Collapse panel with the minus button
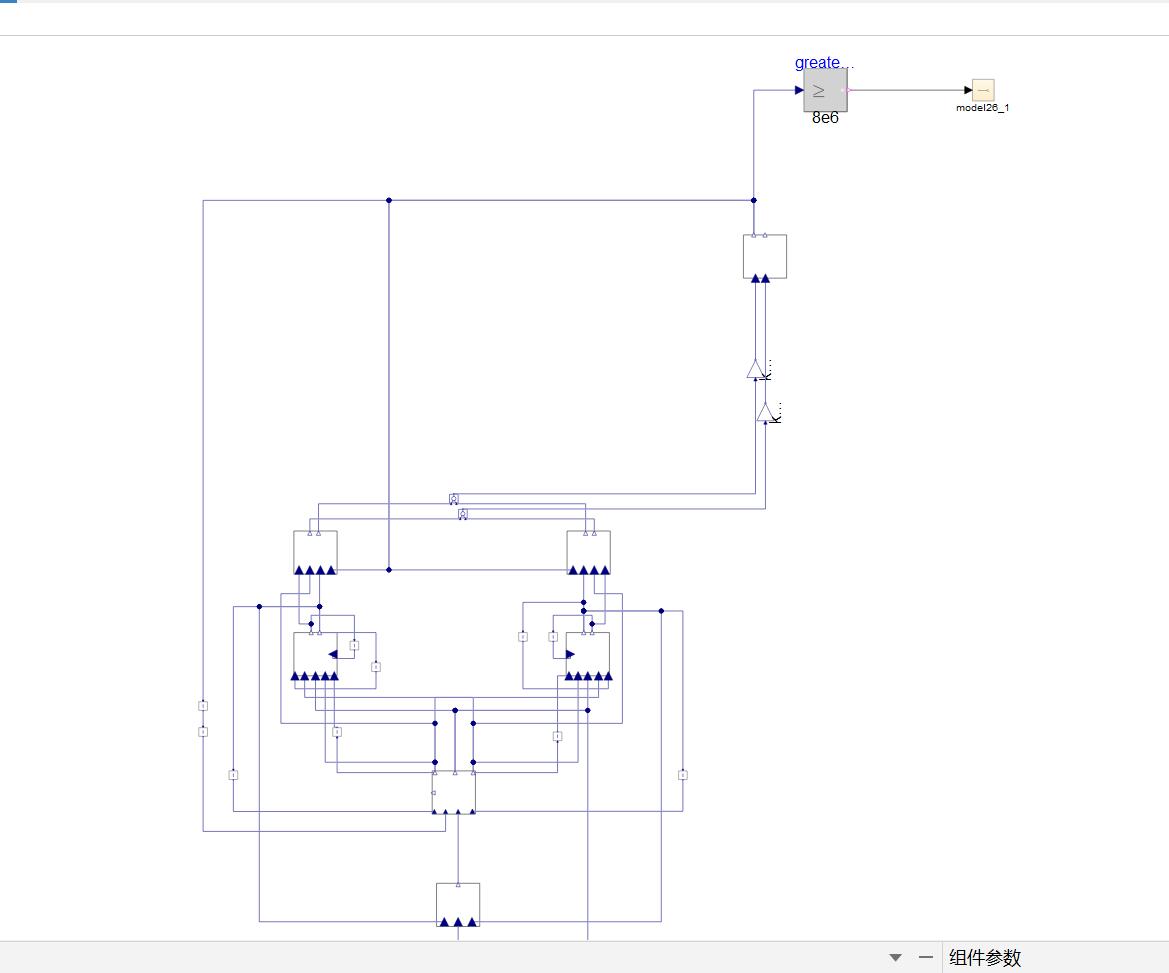The height and width of the screenshot is (973, 1169). pos(925,957)
